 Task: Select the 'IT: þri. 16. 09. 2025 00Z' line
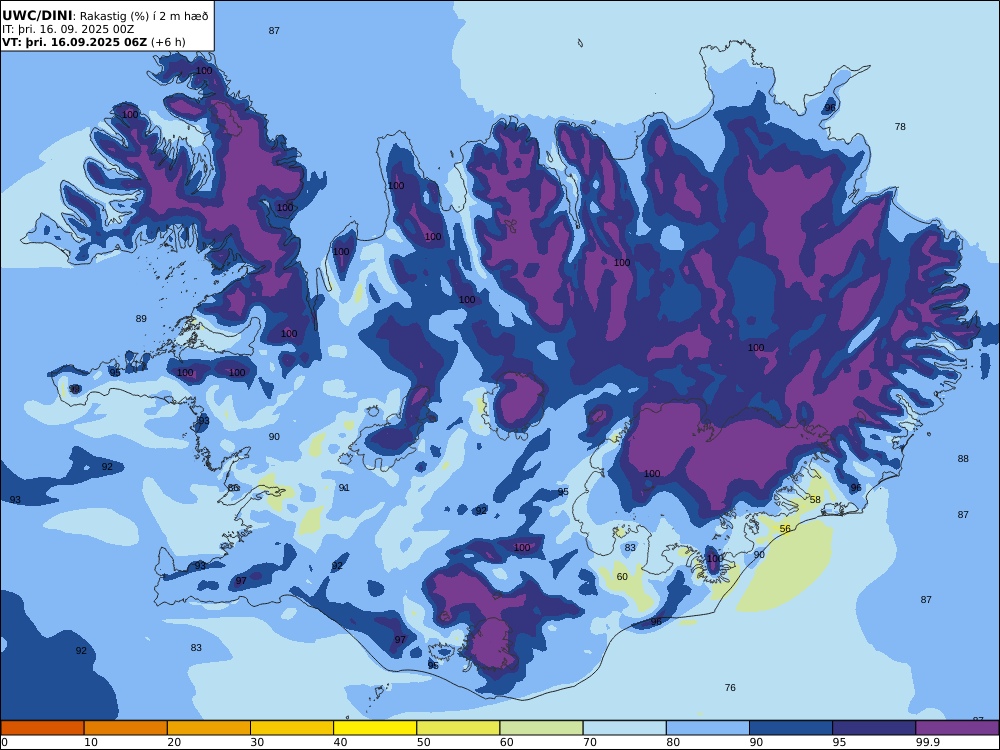68,29
